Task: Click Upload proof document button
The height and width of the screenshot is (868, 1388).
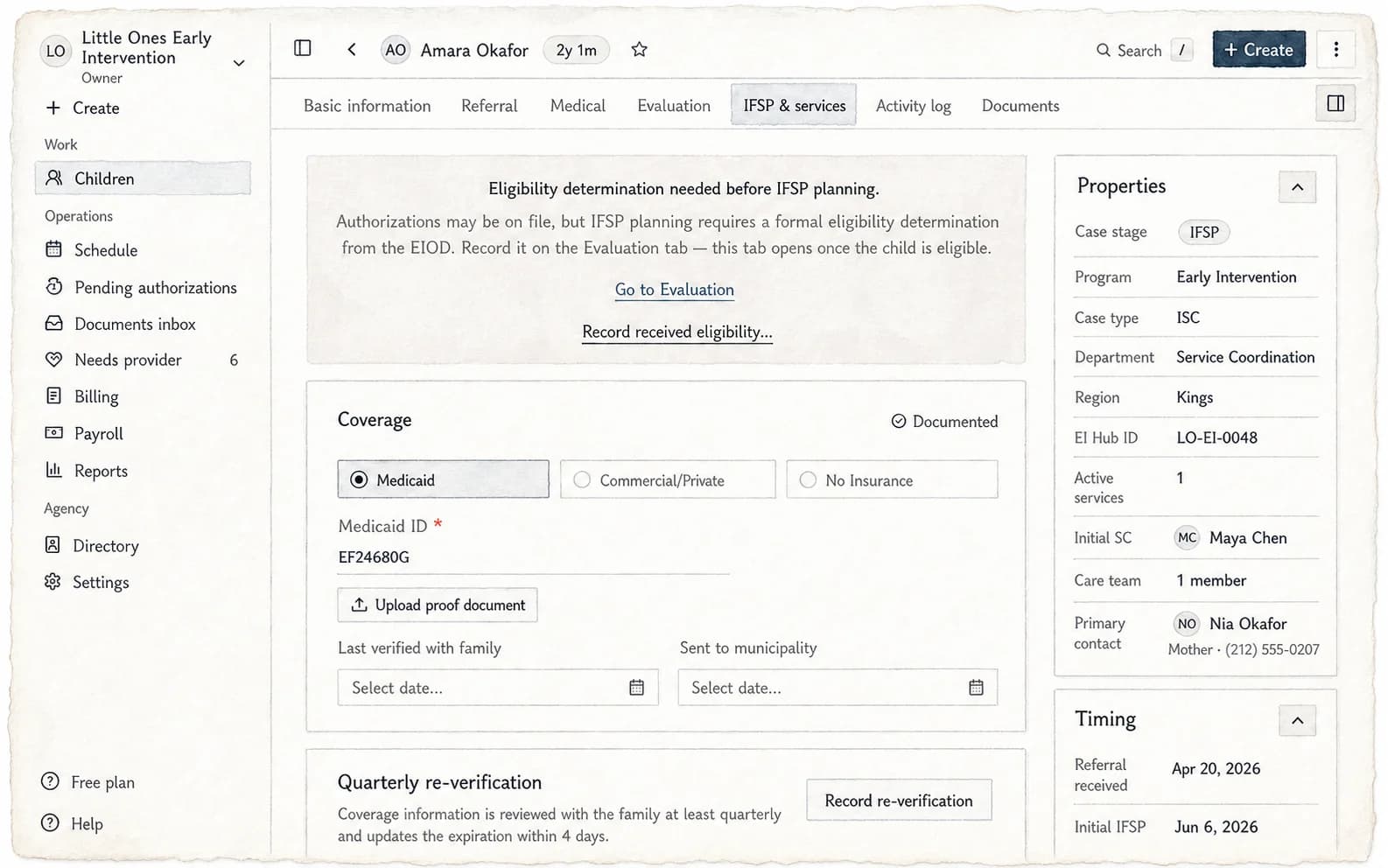Action: pyautogui.click(x=438, y=605)
